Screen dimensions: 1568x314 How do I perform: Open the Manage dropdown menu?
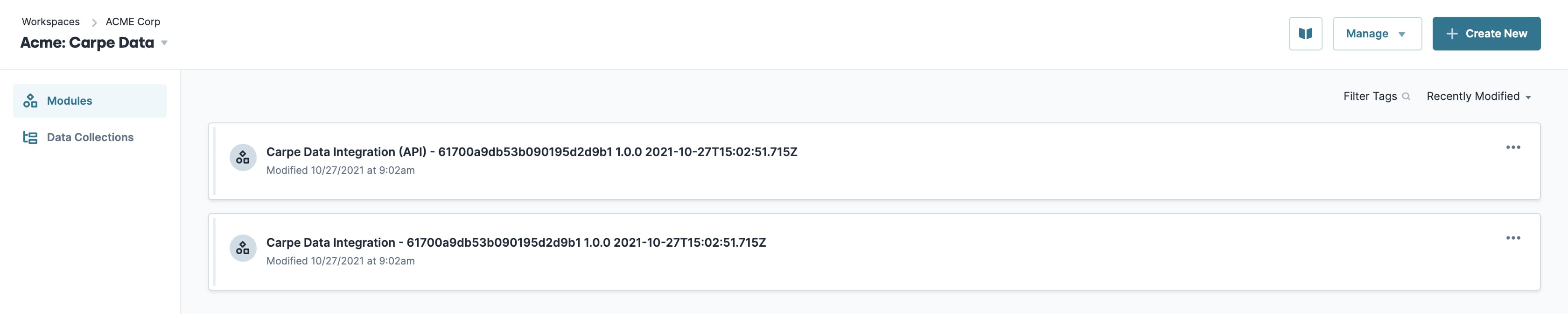(x=1377, y=34)
